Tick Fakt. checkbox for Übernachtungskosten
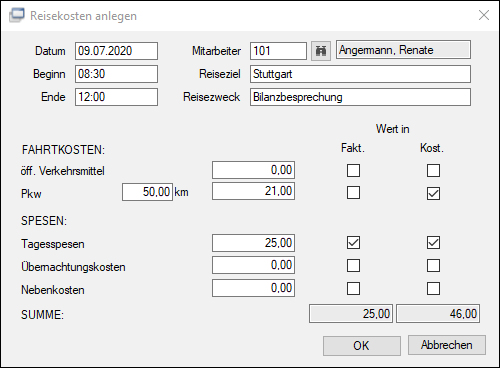Image resolution: width=500 pixels, height=368 pixels. click(x=353, y=266)
